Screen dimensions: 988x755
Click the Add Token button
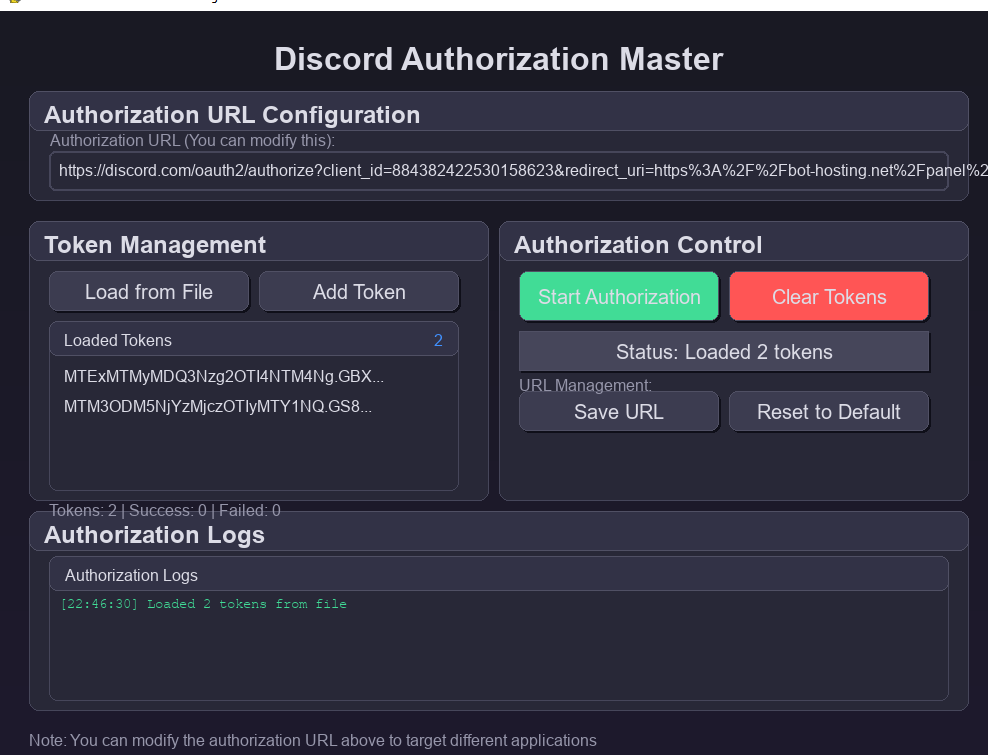[359, 292]
